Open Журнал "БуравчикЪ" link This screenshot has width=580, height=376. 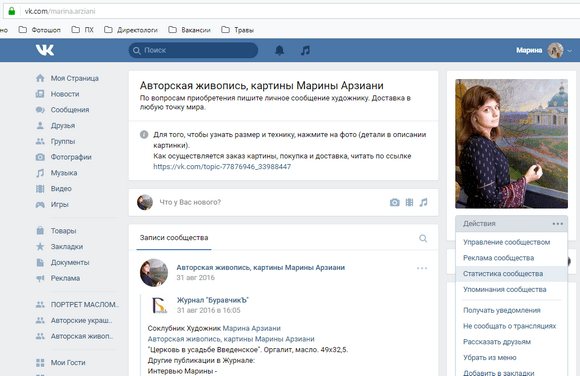pos(213,300)
